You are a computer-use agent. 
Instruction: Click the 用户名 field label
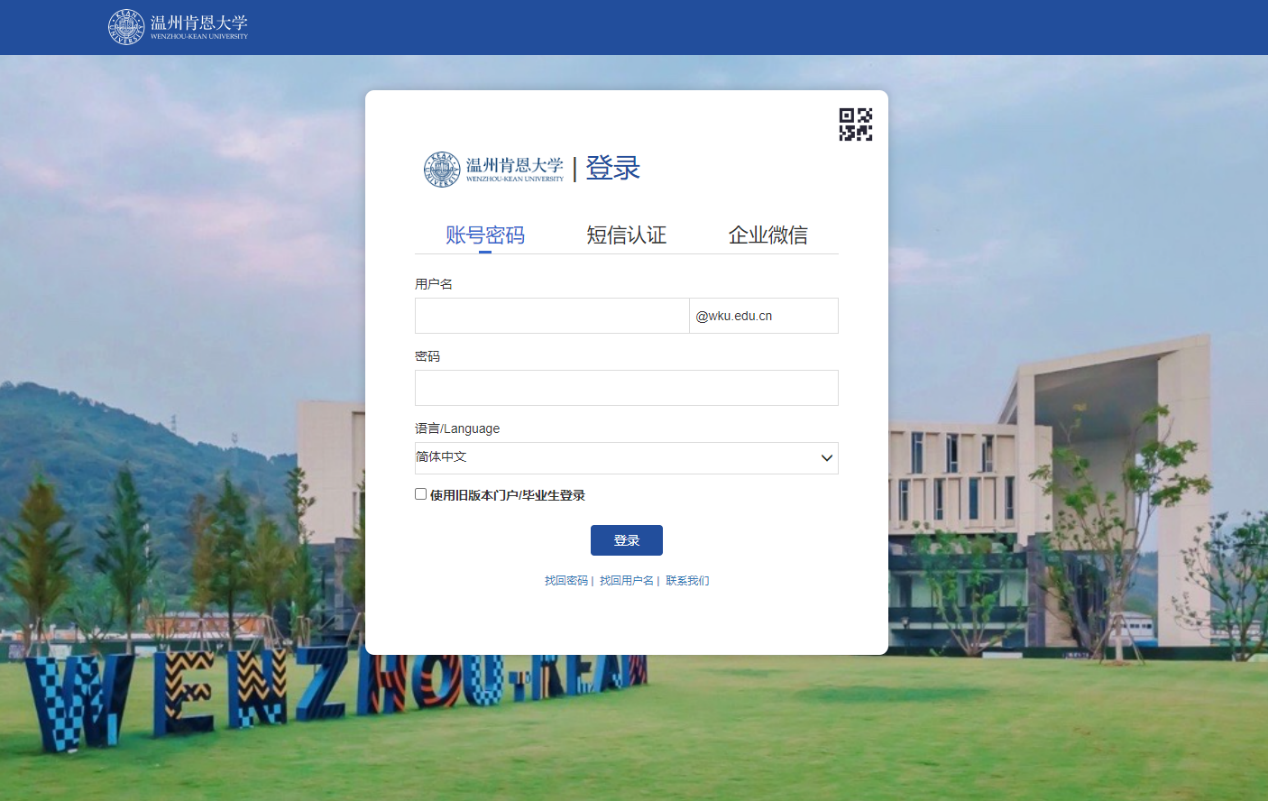pyautogui.click(x=434, y=284)
